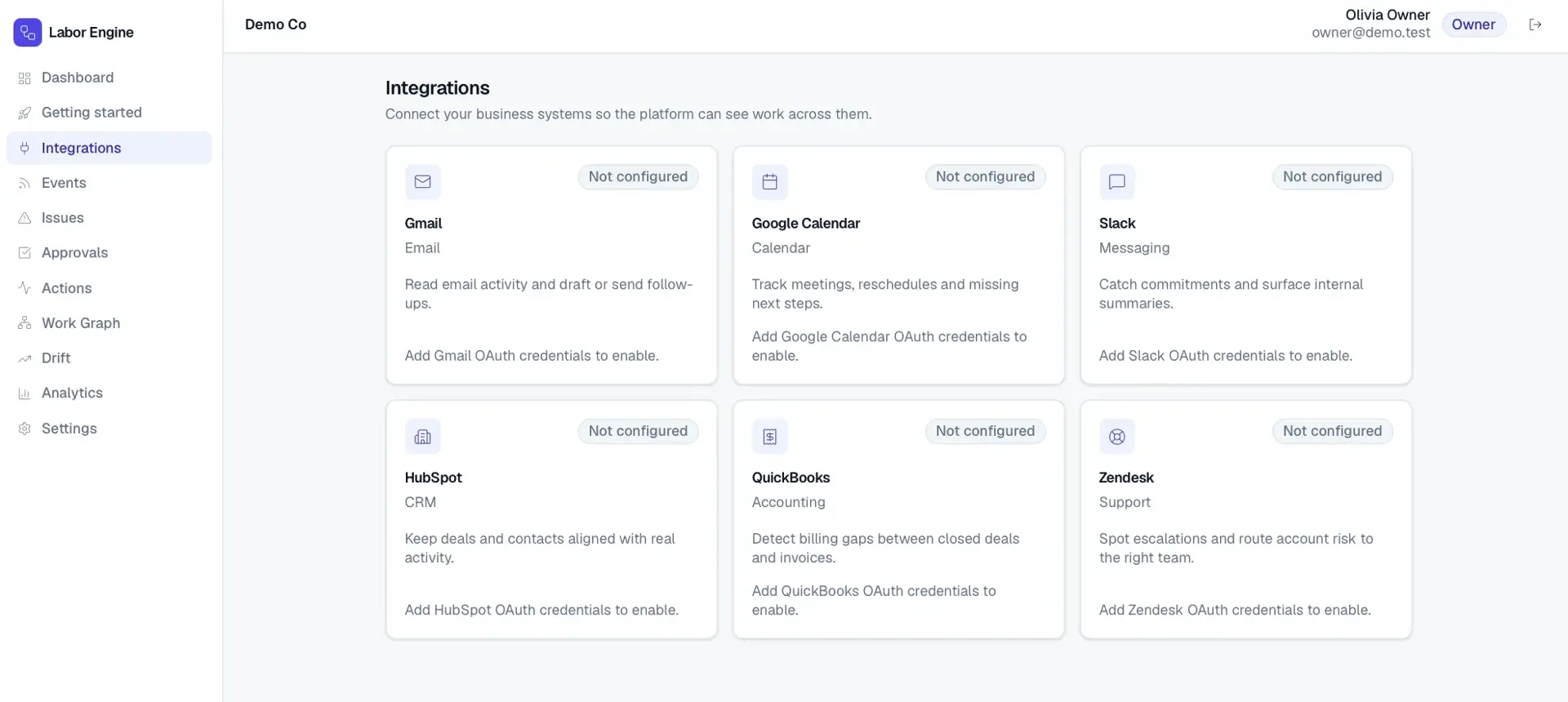Click the HubSpot building icon

pos(423,437)
